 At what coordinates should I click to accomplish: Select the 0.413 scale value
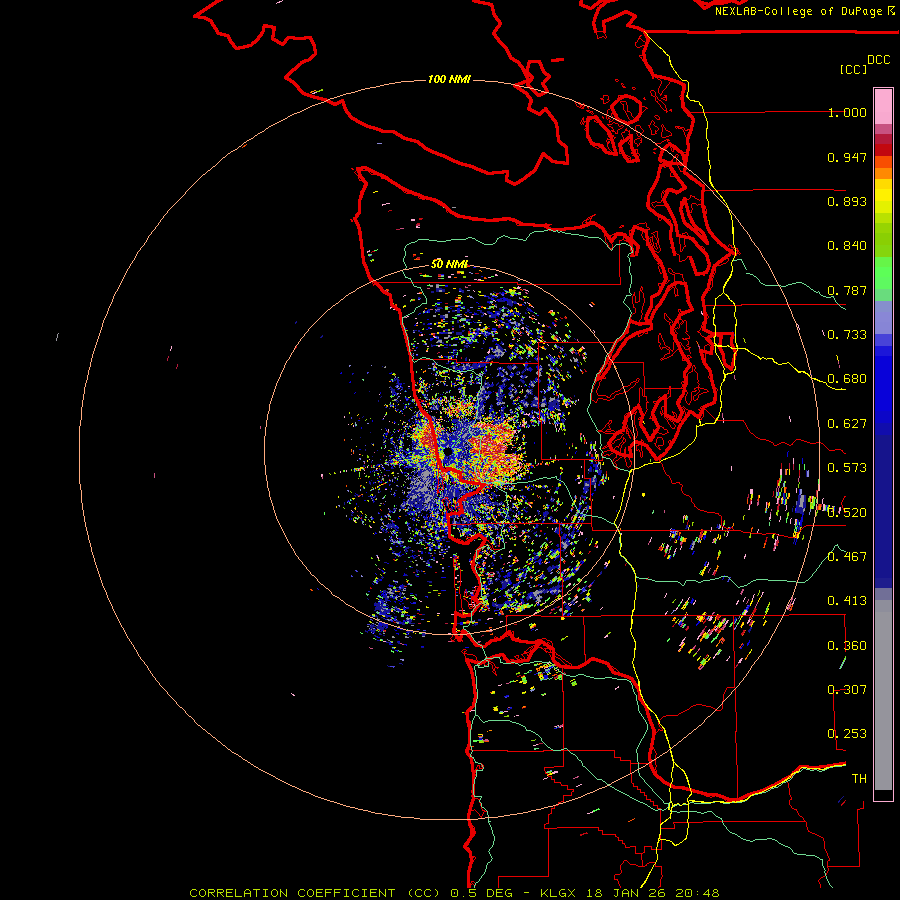pos(847,601)
